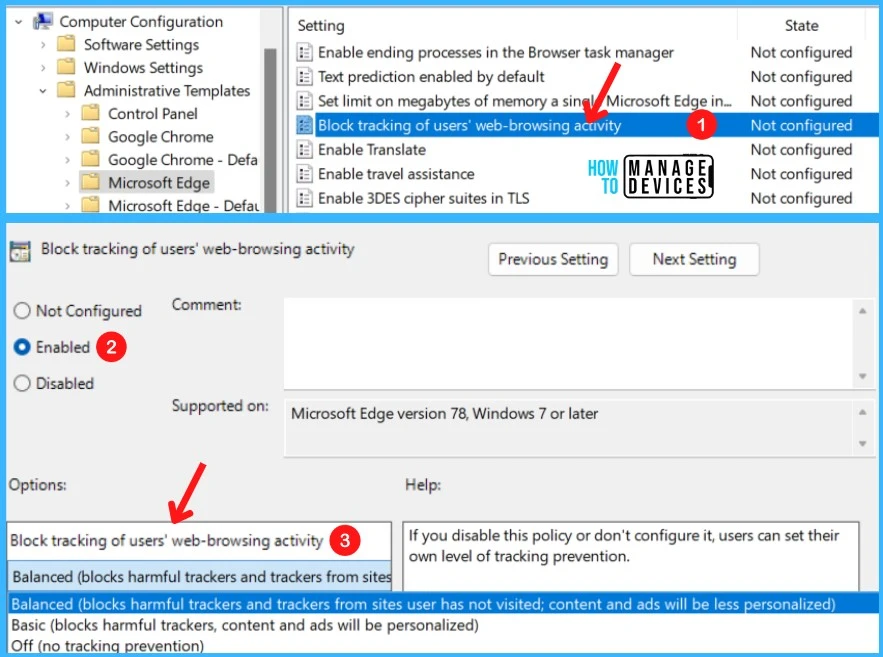The image size is (883, 657).
Task: Expand the Software Settings node
Action: point(43,44)
